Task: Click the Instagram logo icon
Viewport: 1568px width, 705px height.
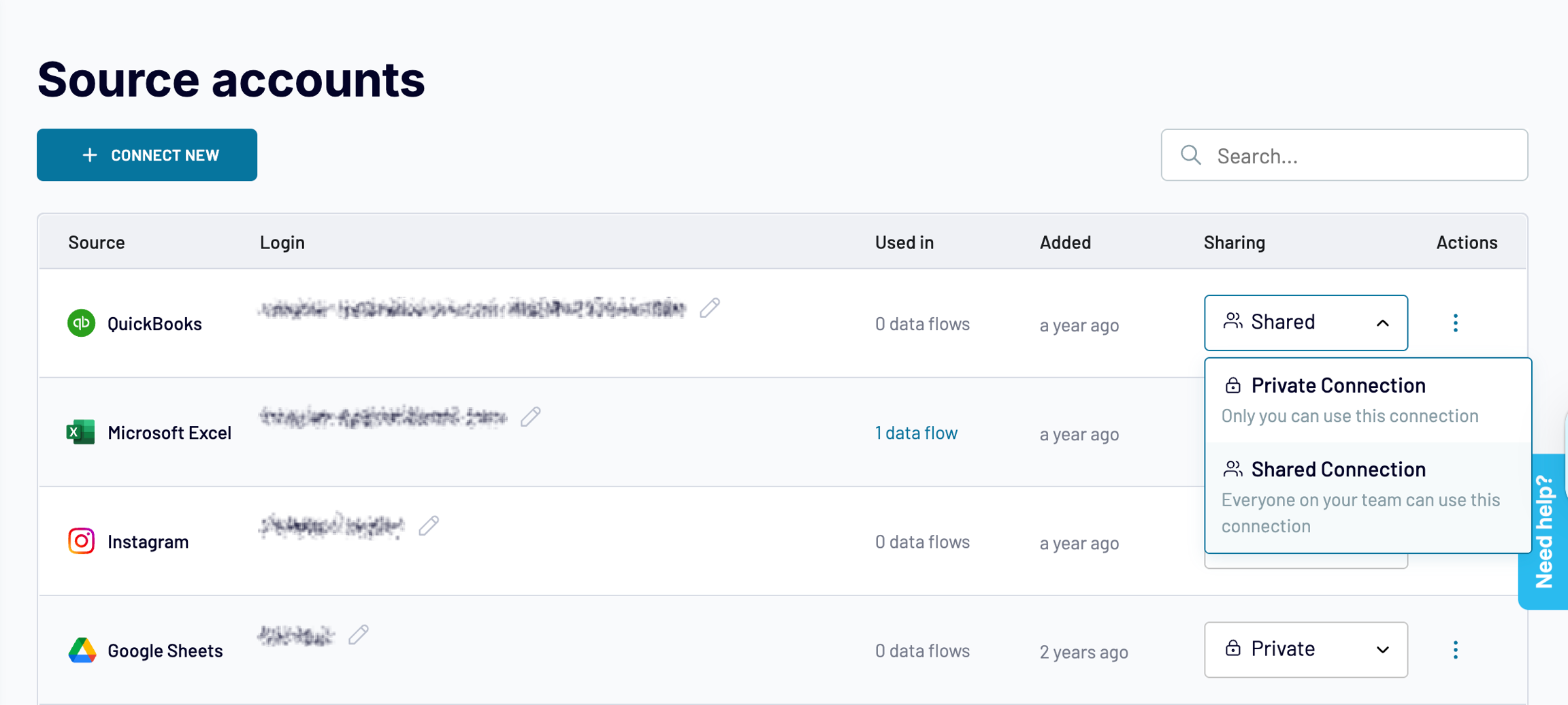Action: click(x=81, y=541)
